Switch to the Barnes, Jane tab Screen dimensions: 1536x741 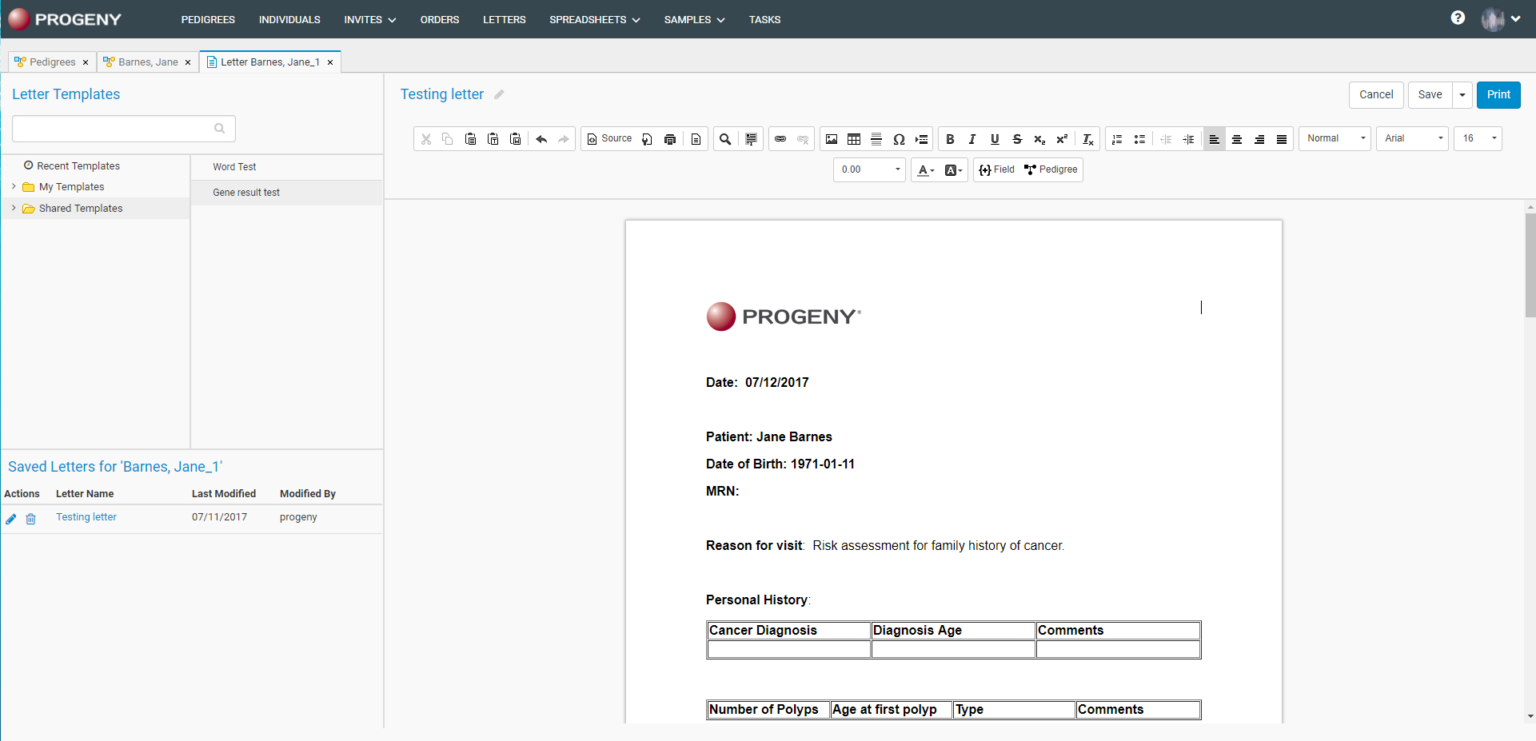tap(146, 61)
